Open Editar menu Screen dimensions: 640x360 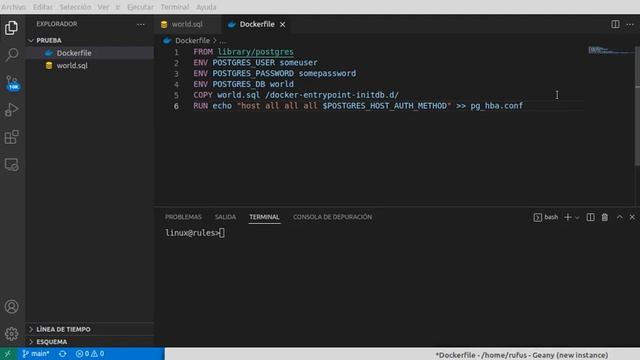click(42, 7)
